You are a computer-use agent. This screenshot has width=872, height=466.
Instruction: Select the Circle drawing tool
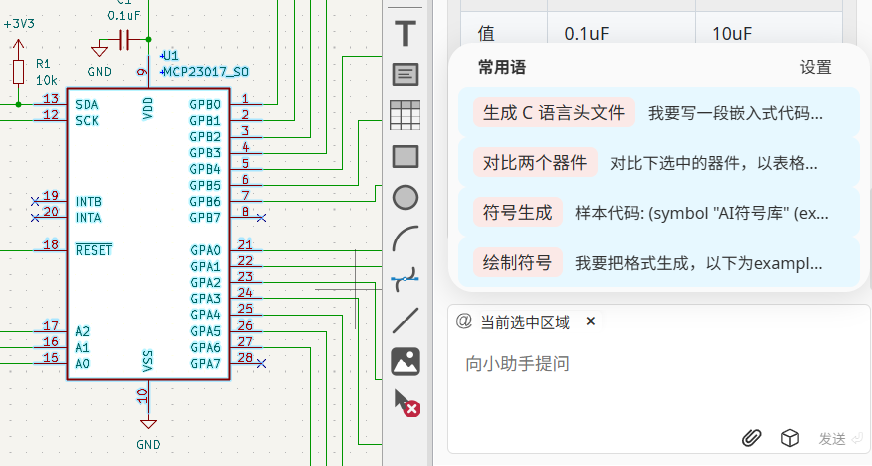pos(405,197)
